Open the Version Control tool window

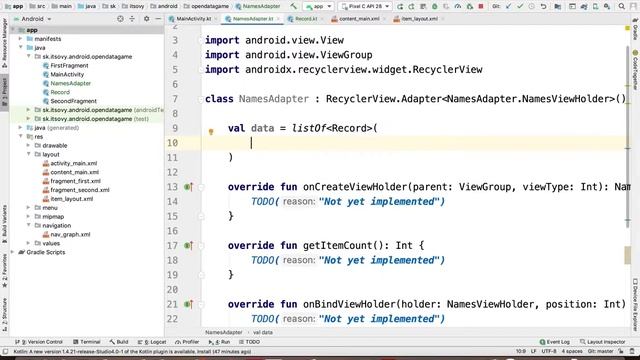(x=39, y=342)
